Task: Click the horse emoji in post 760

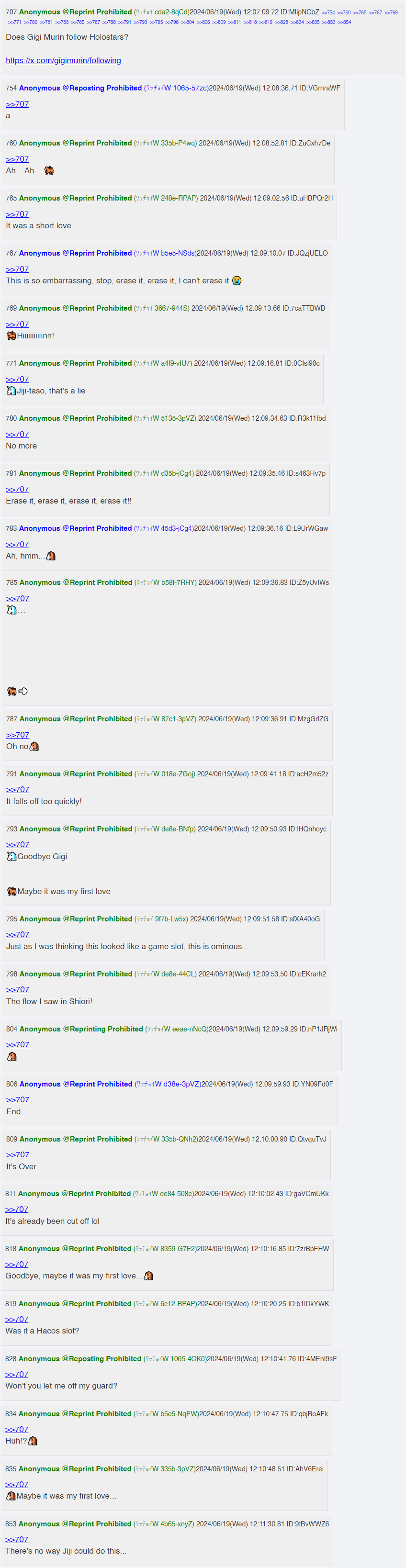Action: [x=49, y=170]
